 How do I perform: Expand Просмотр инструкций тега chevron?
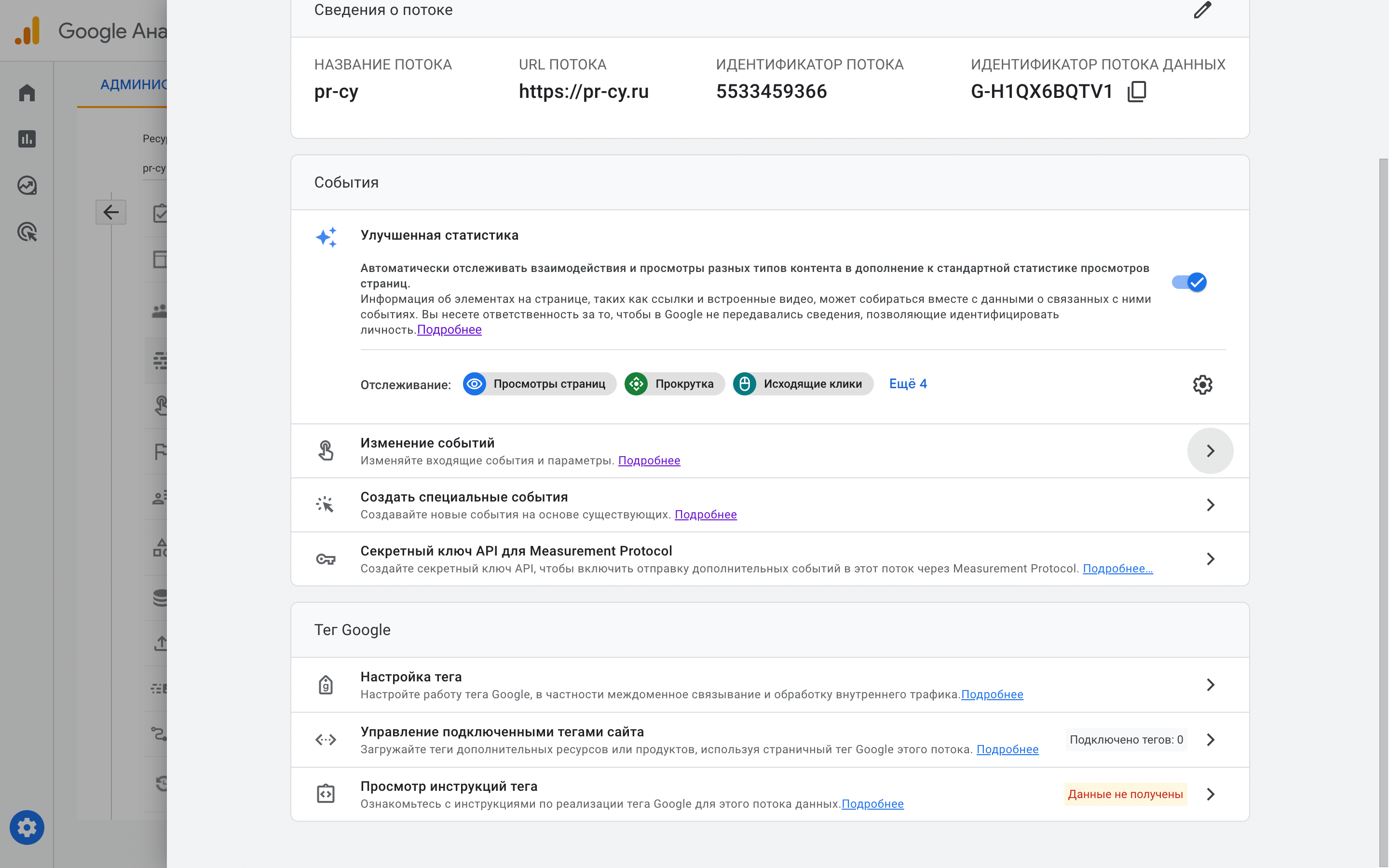pyautogui.click(x=1210, y=794)
